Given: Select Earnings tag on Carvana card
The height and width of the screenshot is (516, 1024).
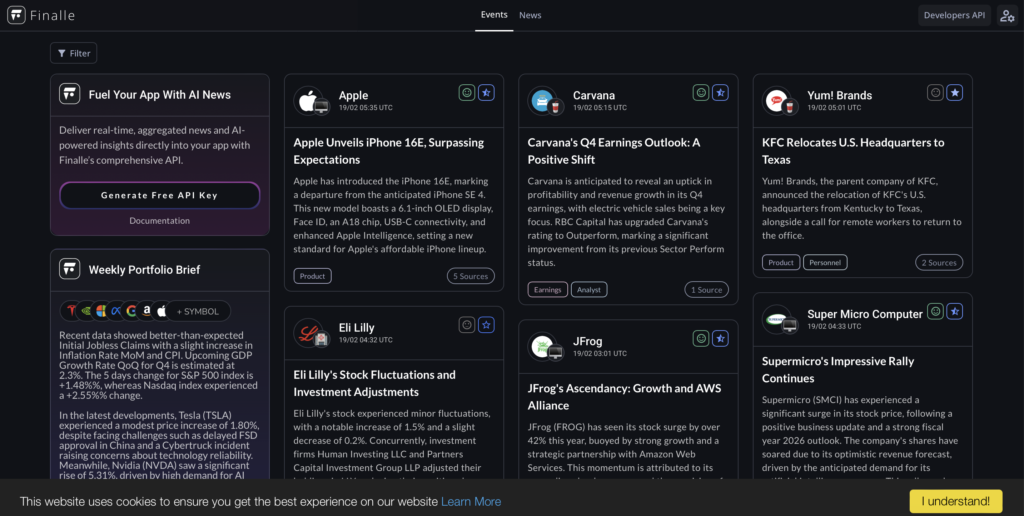Looking at the screenshot, I should coord(547,290).
